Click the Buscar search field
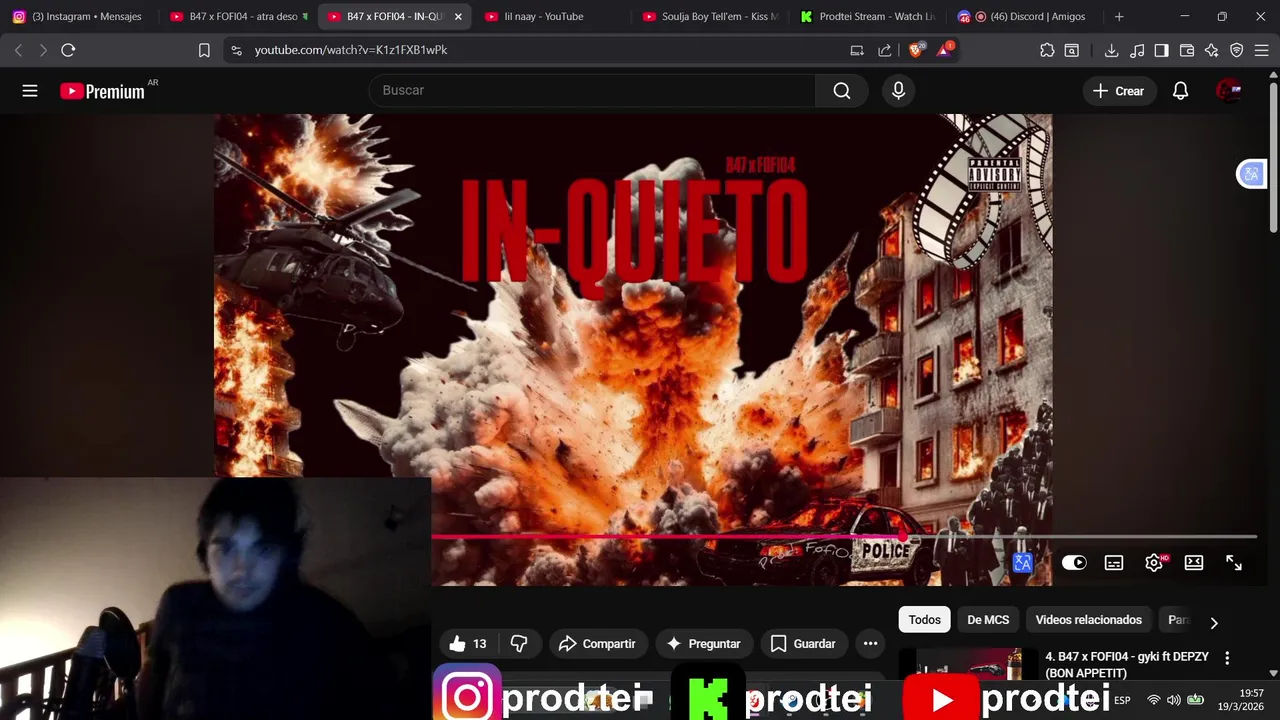The width and height of the screenshot is (1280, 720). pos(592,90)
